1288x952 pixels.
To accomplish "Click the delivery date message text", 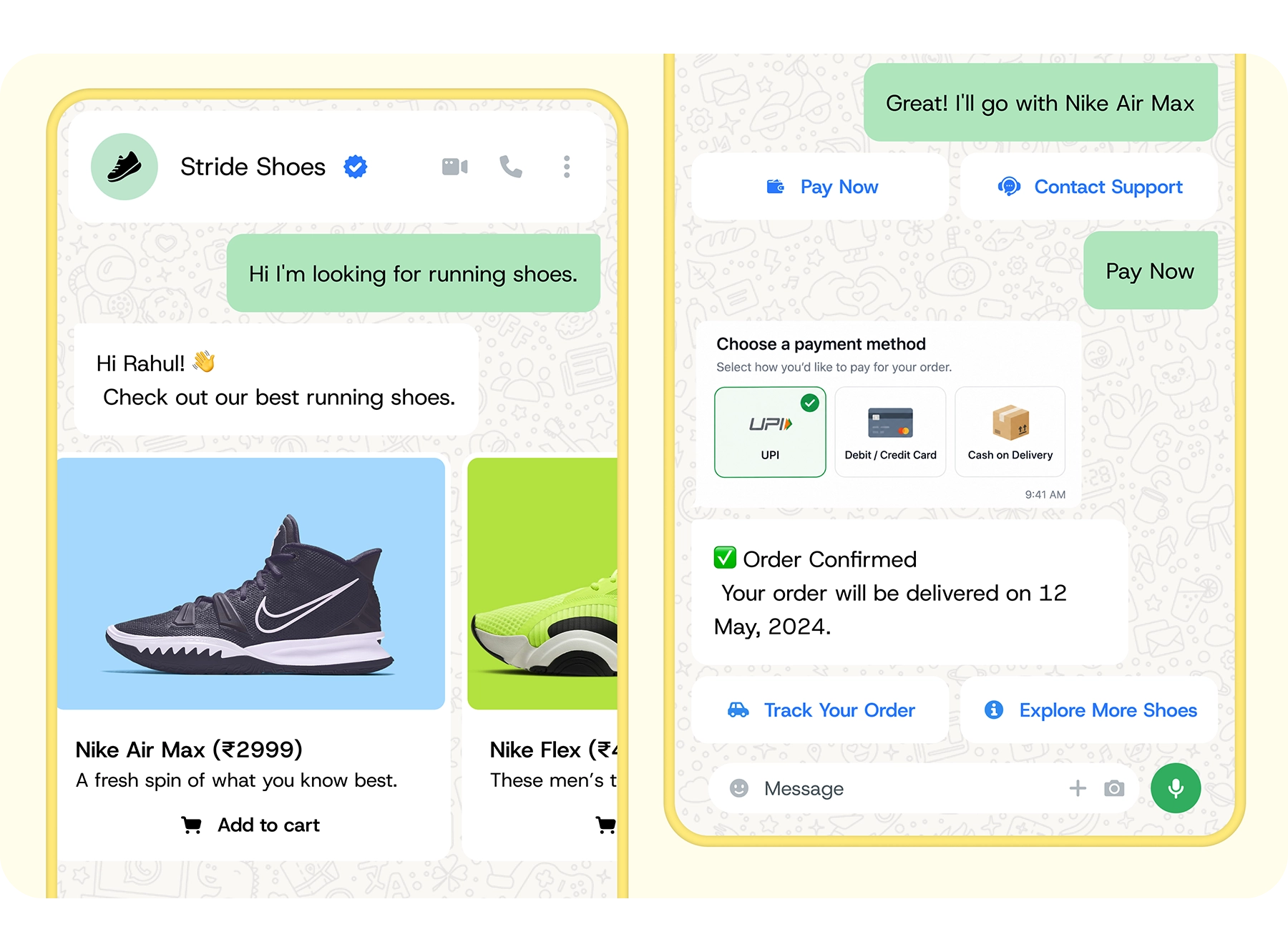I will tap(890, 609).
